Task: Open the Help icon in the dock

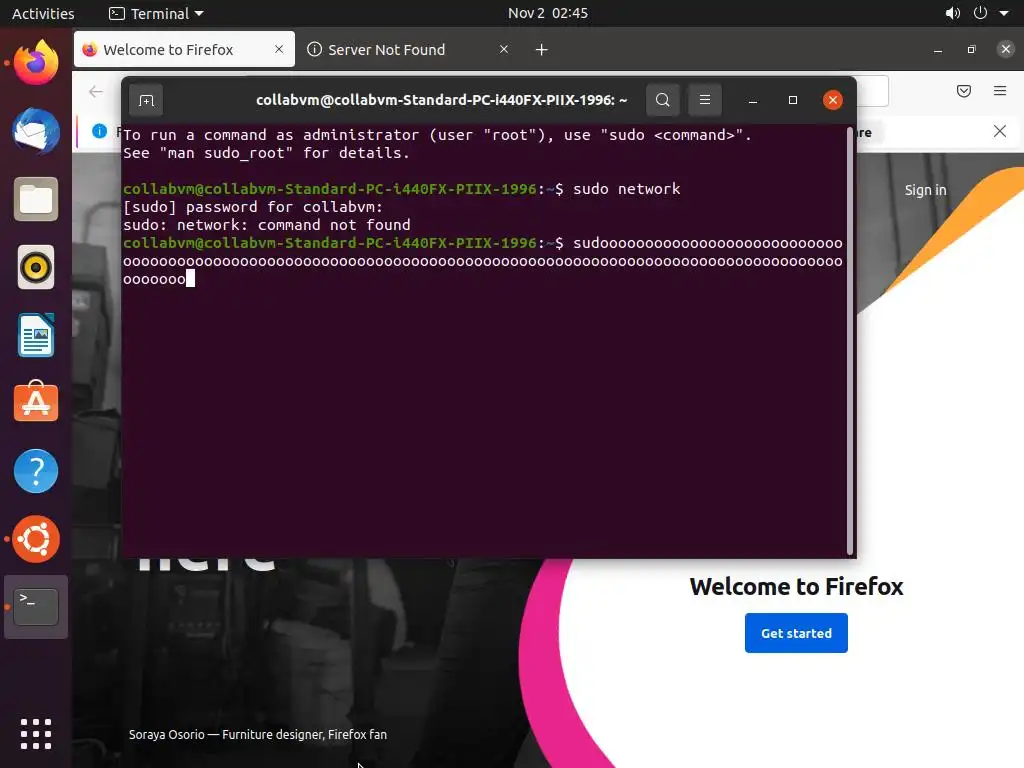Action: (36, 471)
